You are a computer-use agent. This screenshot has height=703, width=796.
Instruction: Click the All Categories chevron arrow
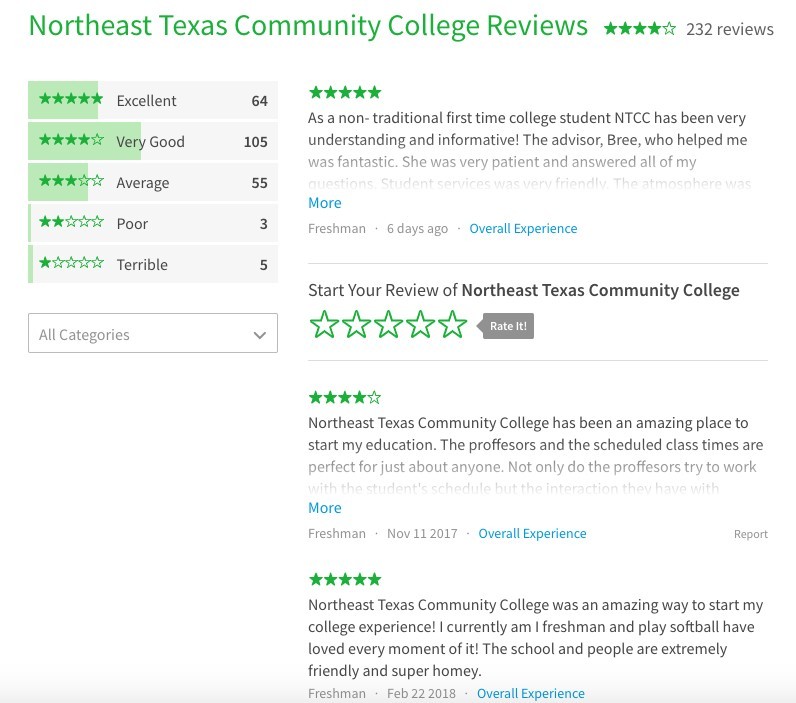[x=260, y=335]
